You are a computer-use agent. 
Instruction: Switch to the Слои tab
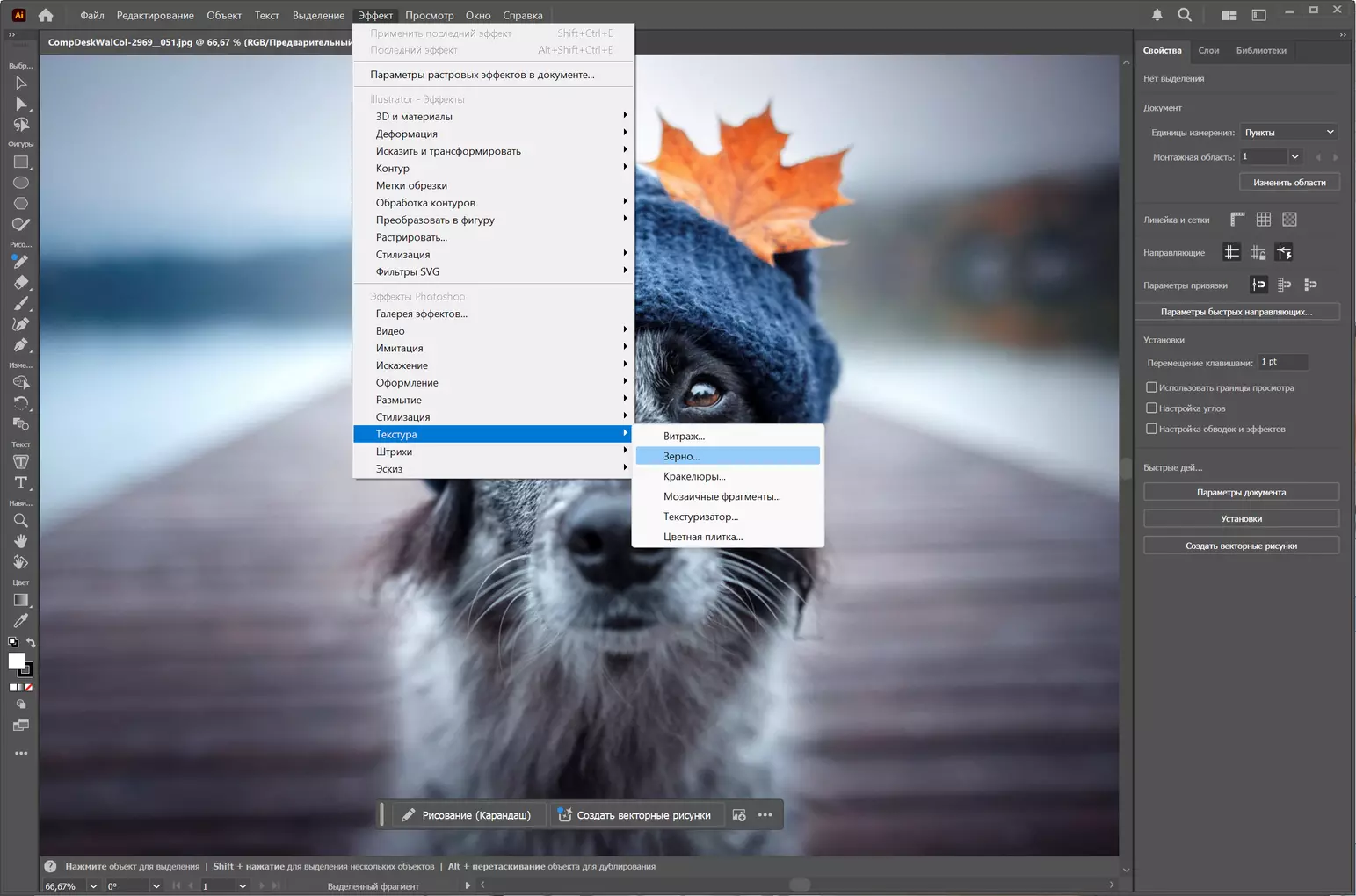(x=1208, y=51)
